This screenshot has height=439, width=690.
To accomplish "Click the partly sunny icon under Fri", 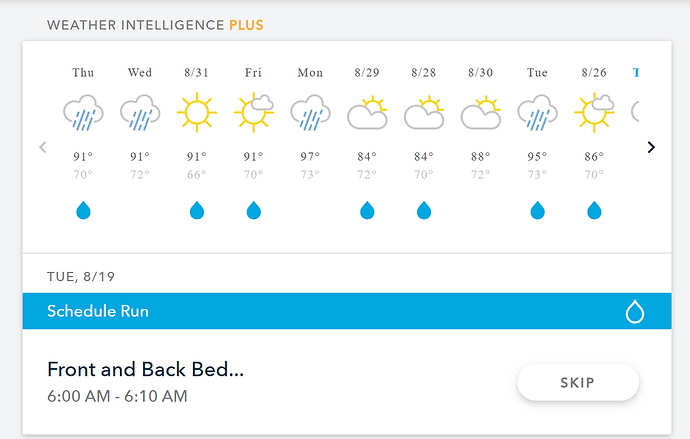I will 253,113.
